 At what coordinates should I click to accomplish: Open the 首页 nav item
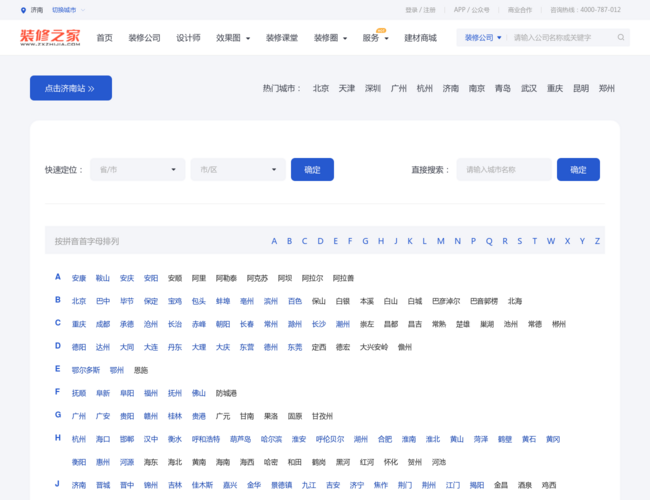click(x=104, y=38)
